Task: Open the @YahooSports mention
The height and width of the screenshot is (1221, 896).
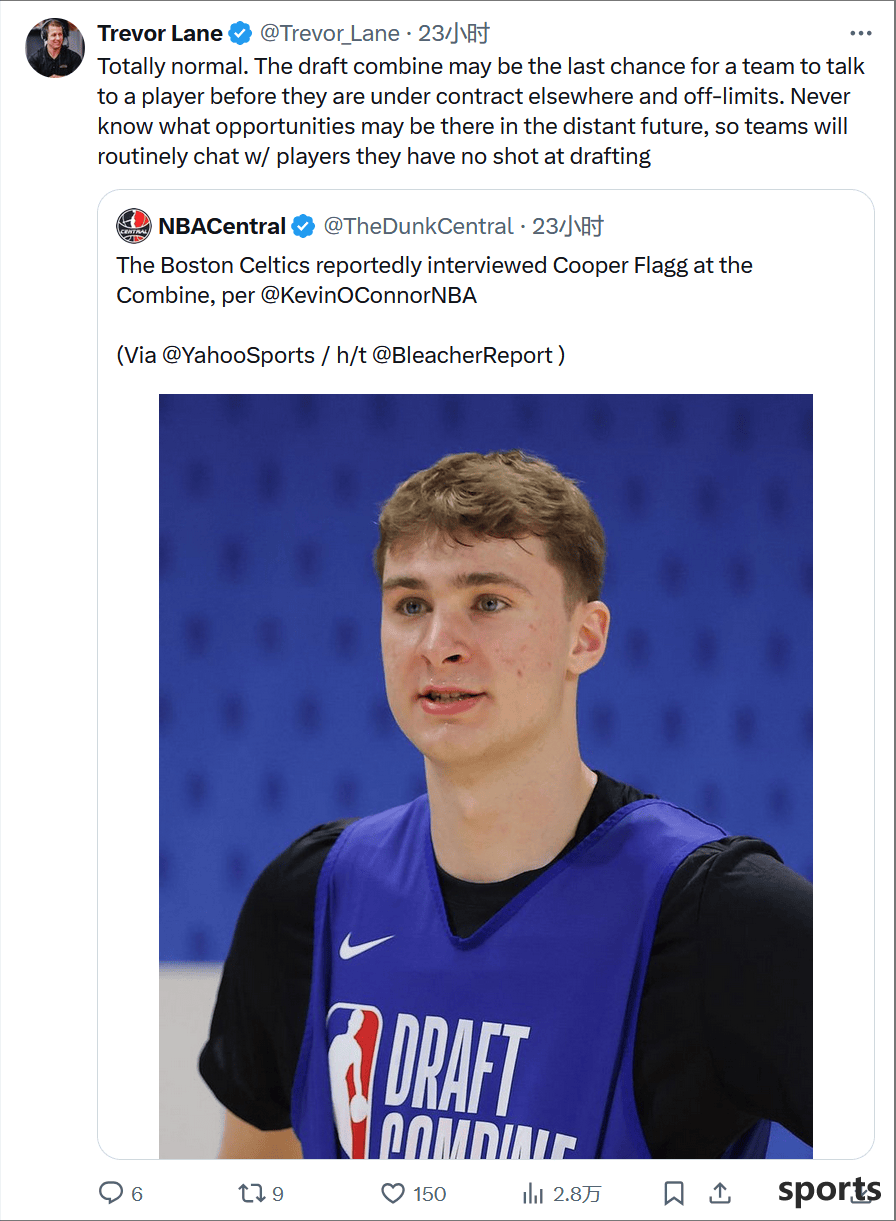Action: tap(238, 355)
